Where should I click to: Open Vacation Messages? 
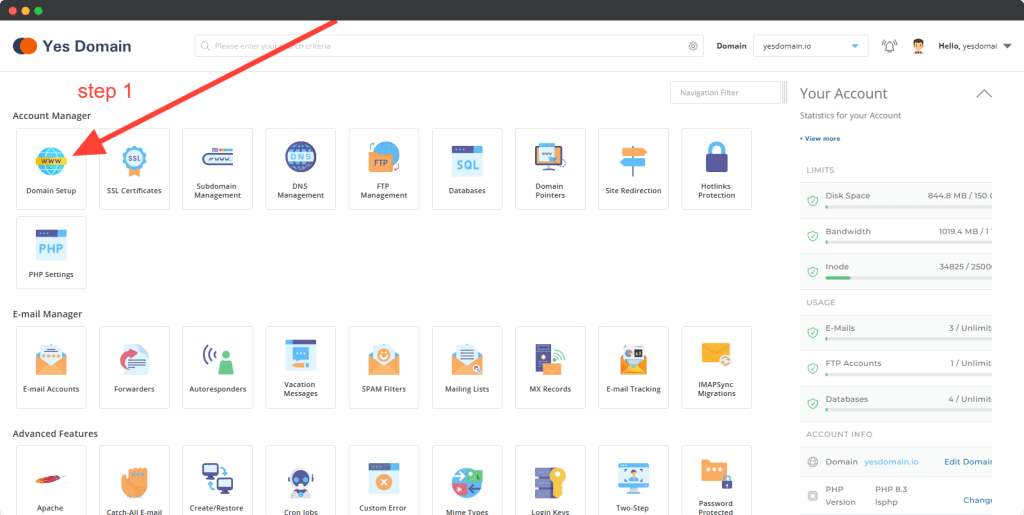(x=300, y=367)
